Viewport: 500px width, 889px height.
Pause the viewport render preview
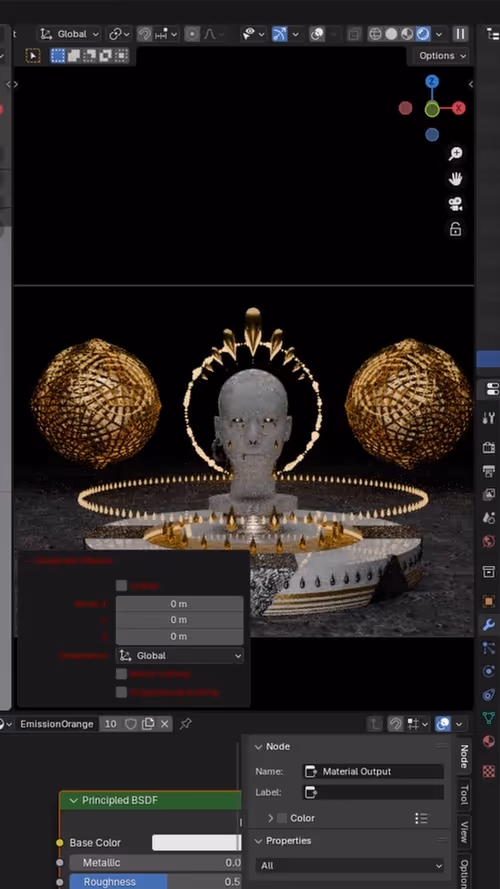pyautogui.click(x=460, y=34)
